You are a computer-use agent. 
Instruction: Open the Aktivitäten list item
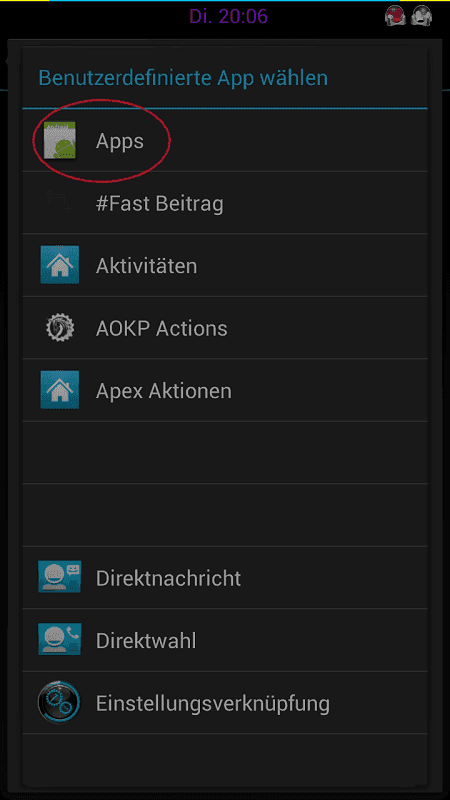tap(224, 265)
